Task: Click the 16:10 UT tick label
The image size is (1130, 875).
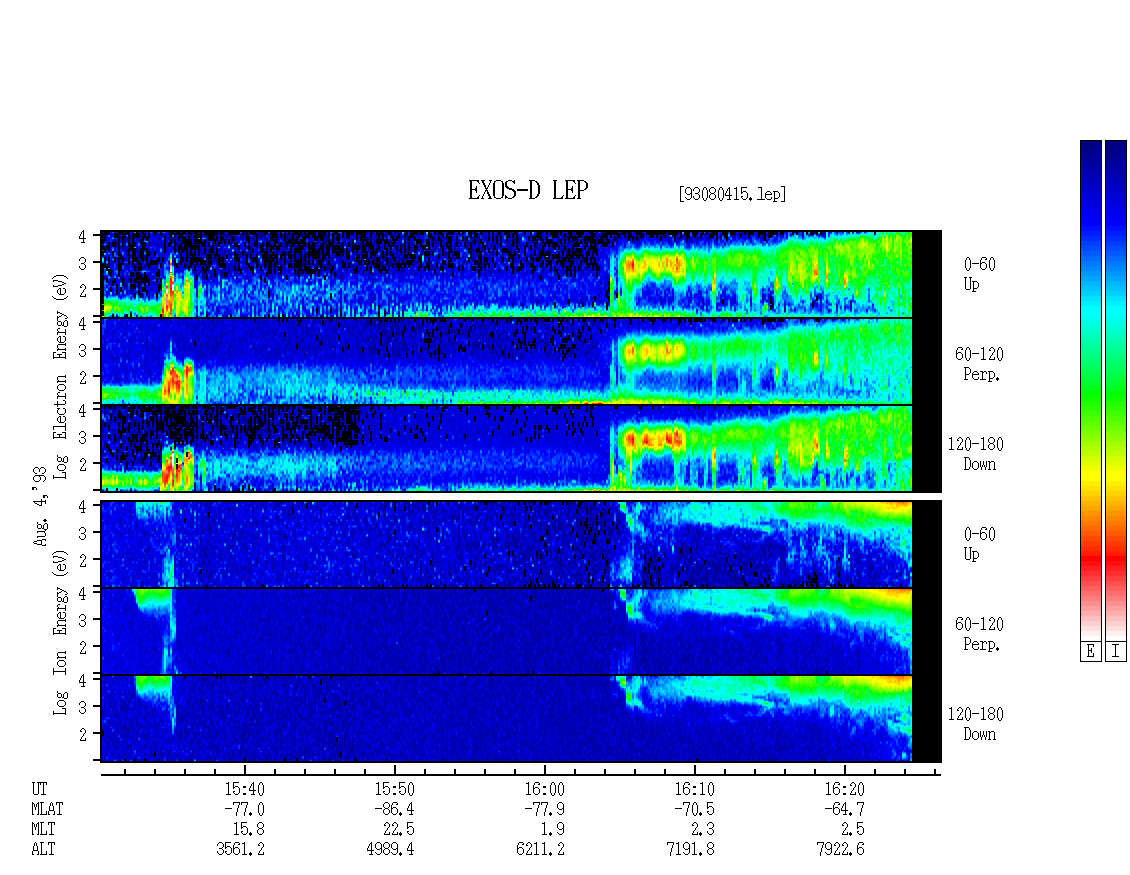Action: [x=694, y=789]
